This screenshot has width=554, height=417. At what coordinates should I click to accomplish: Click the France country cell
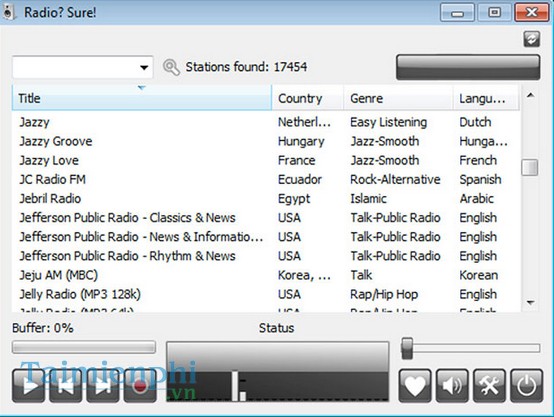(296, 160)
